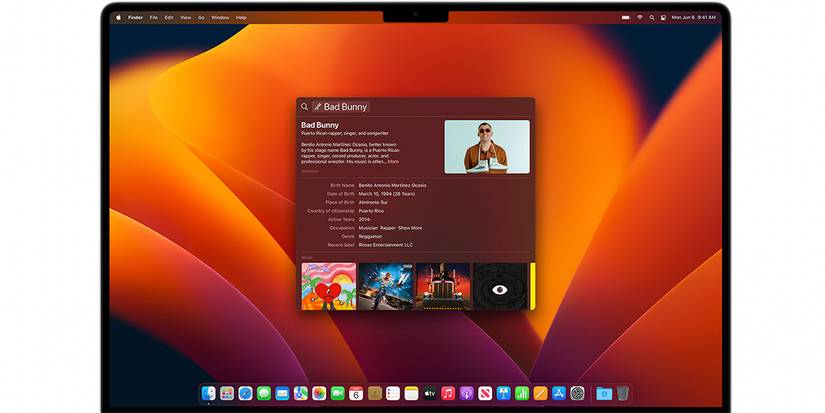825x413 pixels.
Task: Open the Help menu
Action: [x=241, y=17]
